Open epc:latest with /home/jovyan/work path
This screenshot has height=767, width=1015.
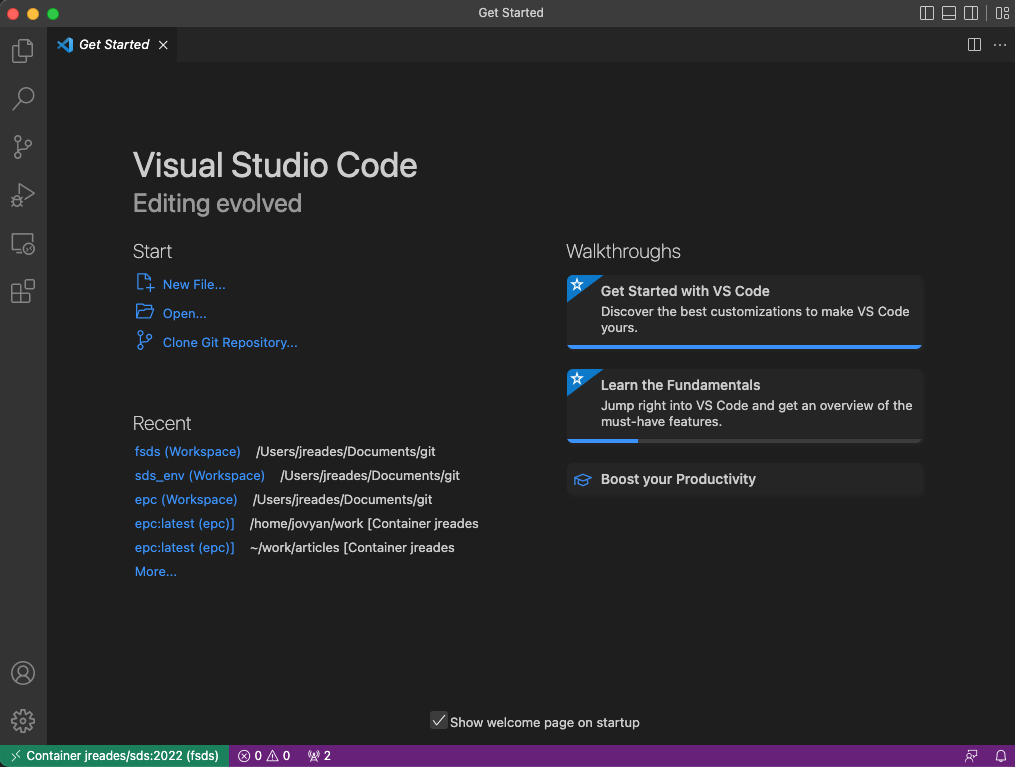pyautogui.click(x=184, y=523)
